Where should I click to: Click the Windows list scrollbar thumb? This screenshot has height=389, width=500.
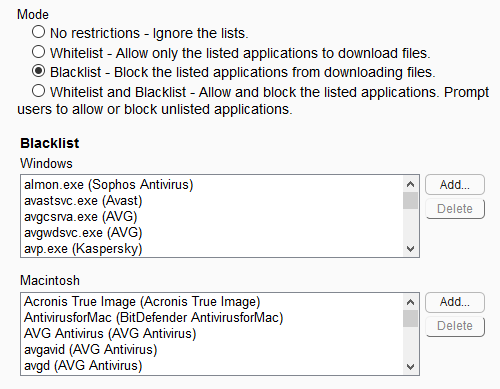[410, 201]
